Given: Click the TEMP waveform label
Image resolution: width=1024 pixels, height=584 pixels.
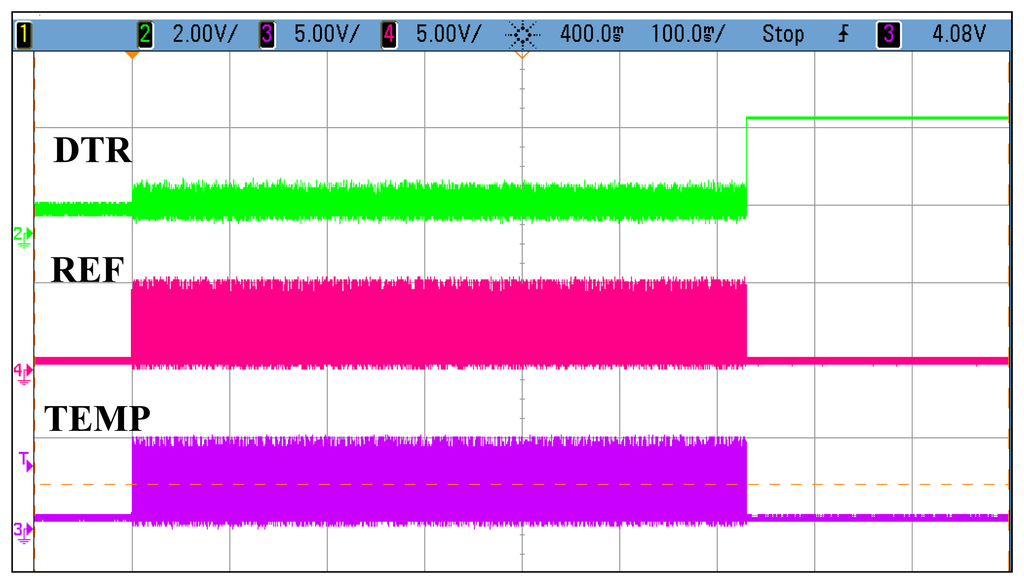Looking at the screenshot, I should pyautogui.click(x=96, y=418).
